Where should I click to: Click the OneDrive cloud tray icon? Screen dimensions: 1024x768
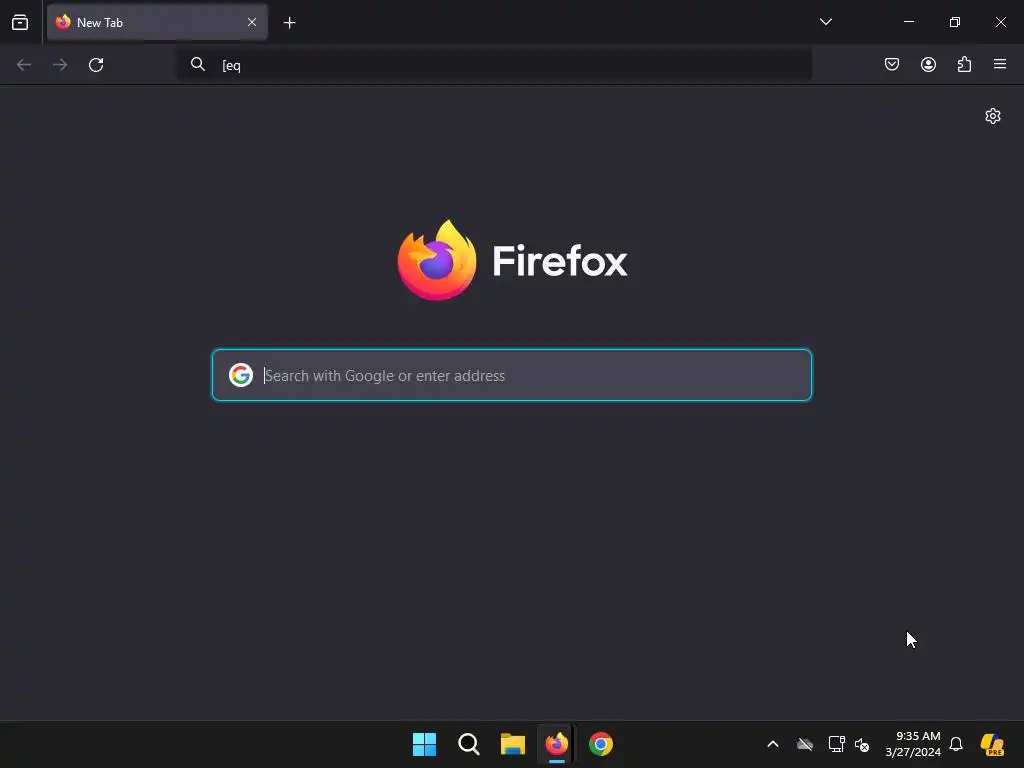(805, 744)
